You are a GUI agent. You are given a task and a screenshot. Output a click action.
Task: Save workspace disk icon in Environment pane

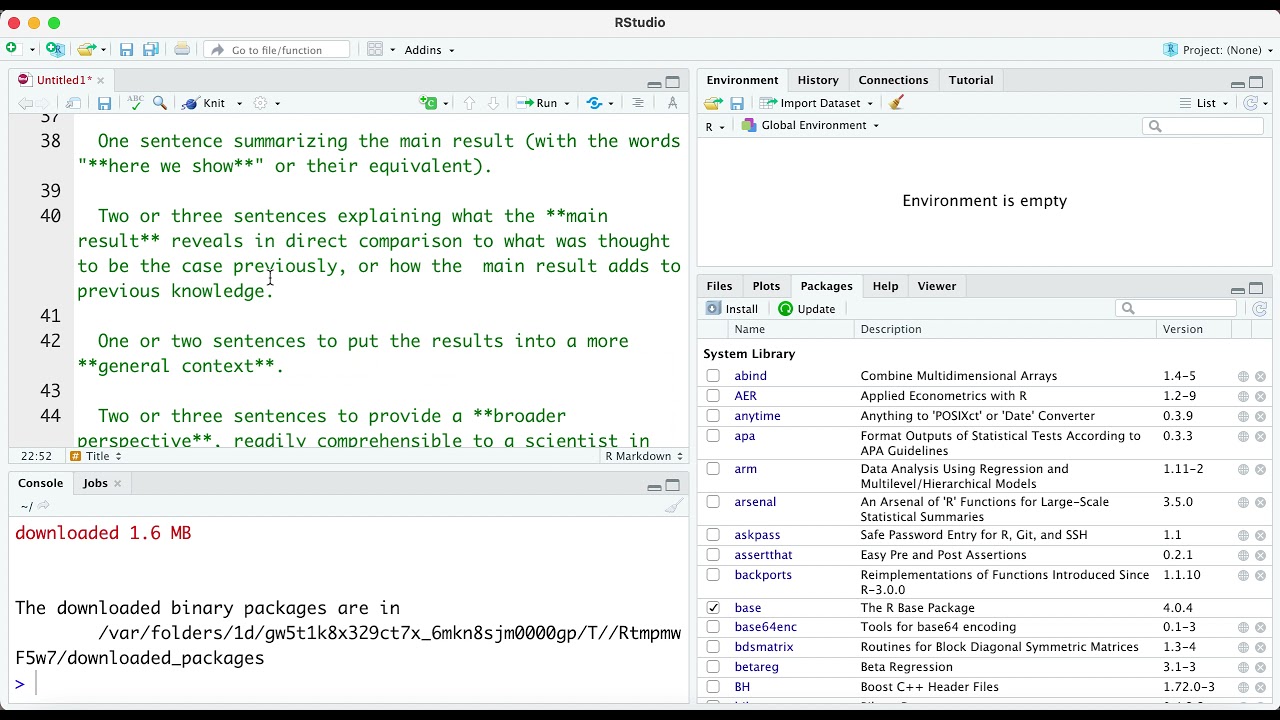point(737,103)
